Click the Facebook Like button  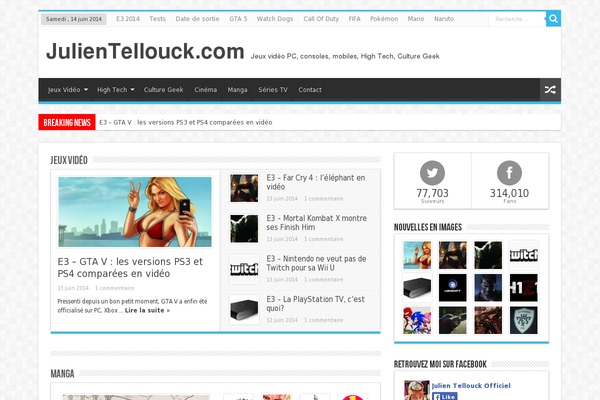click(445, 397)
